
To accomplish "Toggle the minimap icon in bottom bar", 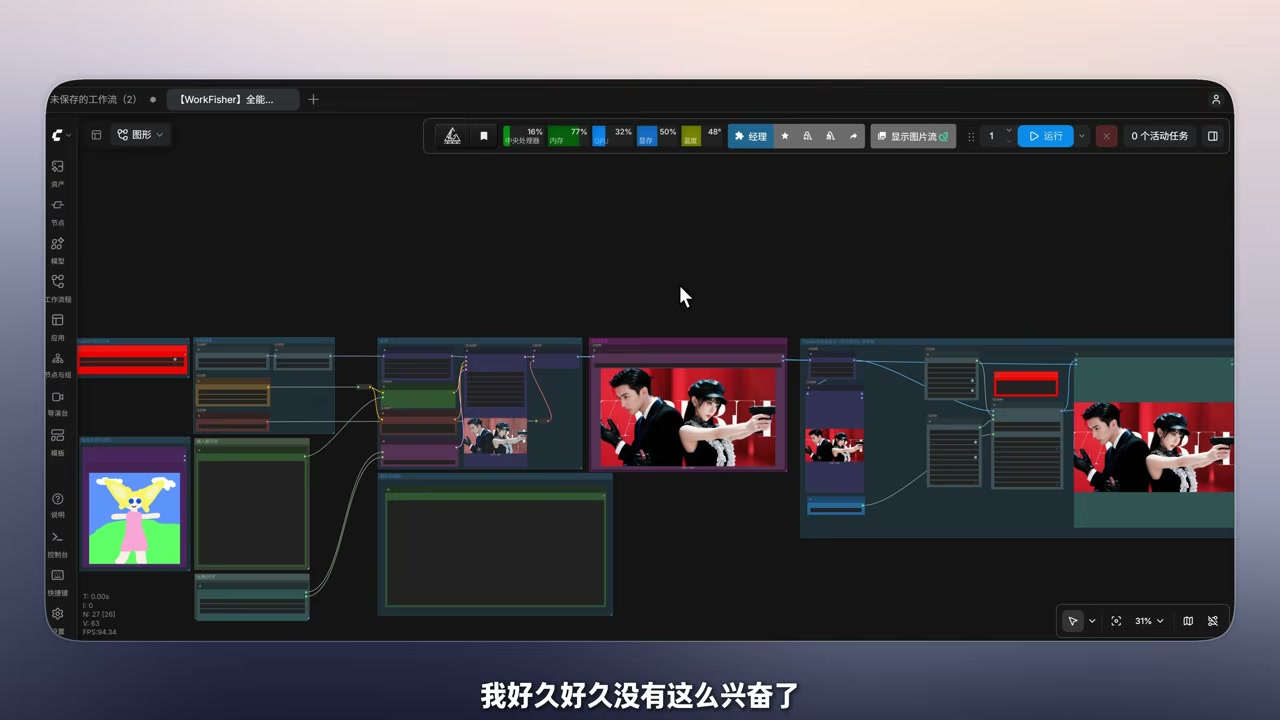I will (1188, 621).
